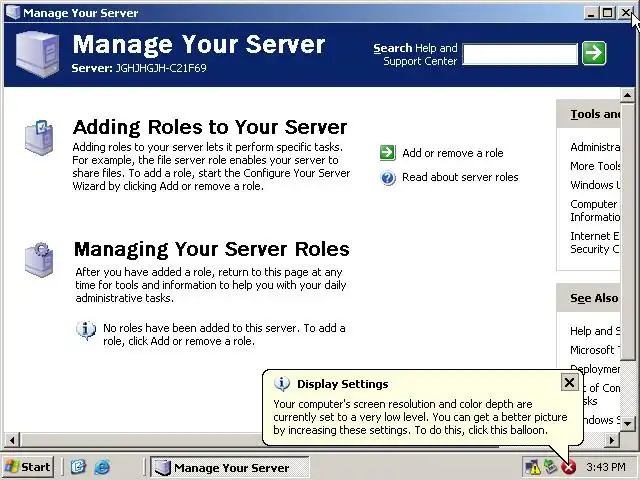This screenshot has width=640, height=480.
Task: Click the vertical scrollbar up arrow
Action: coord(627,96)
